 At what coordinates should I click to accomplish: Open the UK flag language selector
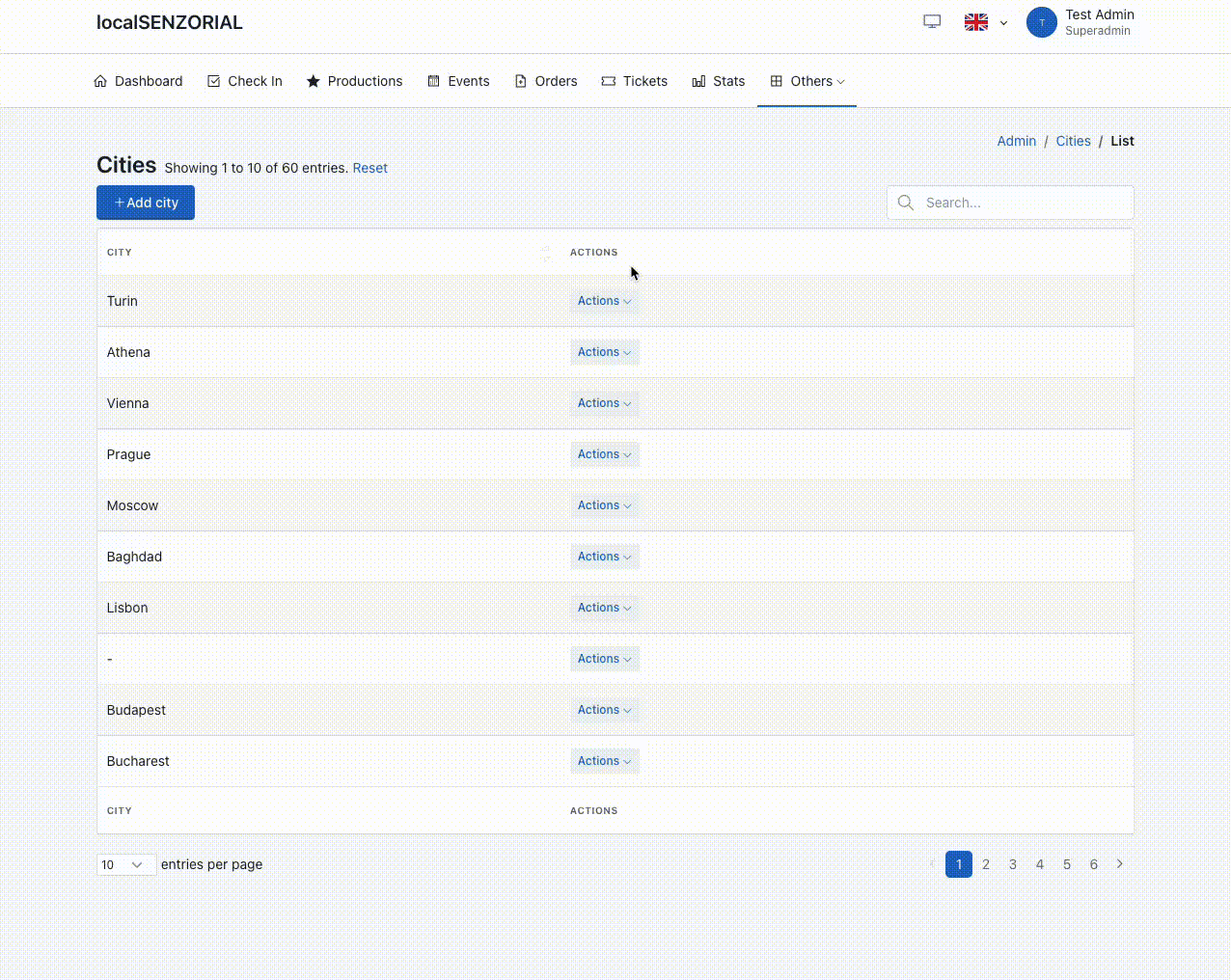pos(985,22)
